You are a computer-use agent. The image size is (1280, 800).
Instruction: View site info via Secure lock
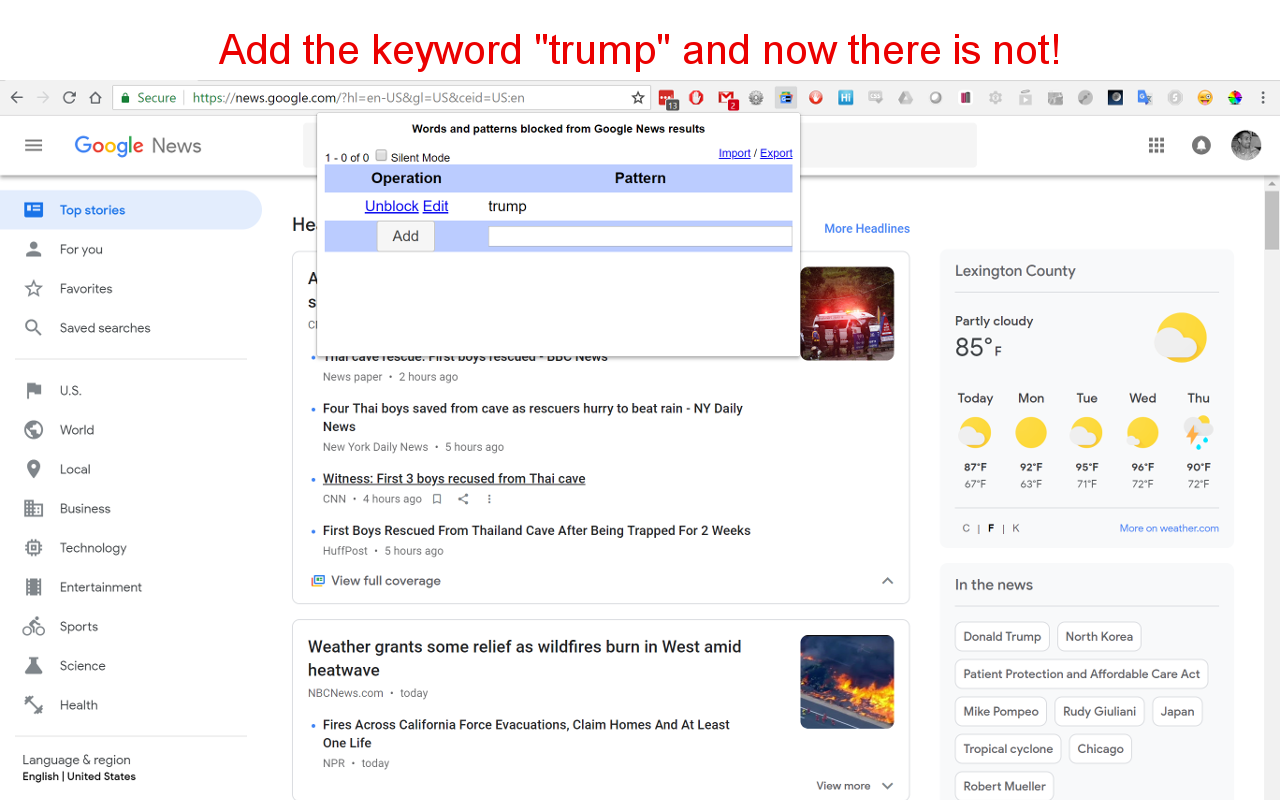pyautogui.click(x=148, y=97)
